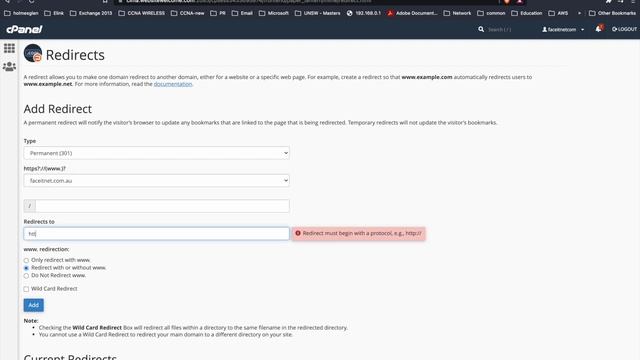
Task: Open the notifications bell icon
Action: click(x=598, y=29)
